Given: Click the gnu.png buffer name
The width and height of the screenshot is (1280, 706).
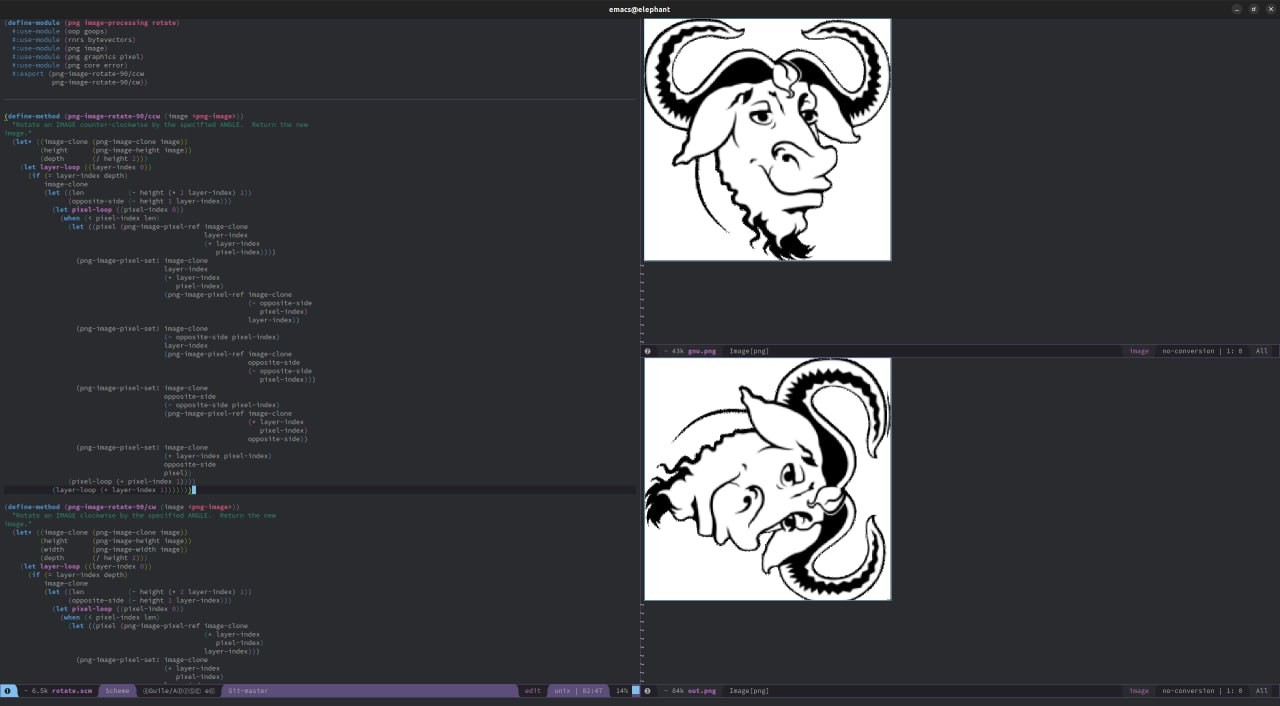Looking at the screenshot, I should (702, 351).
